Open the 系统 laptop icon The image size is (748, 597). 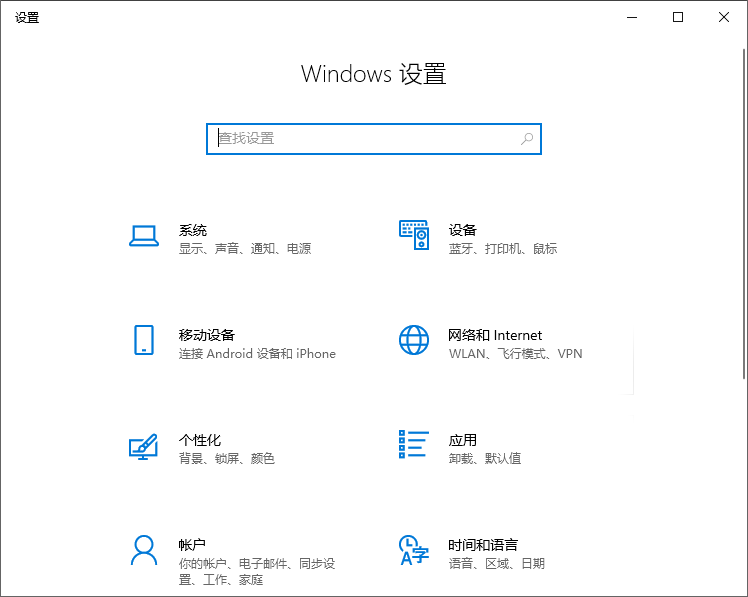click(144, 236)
